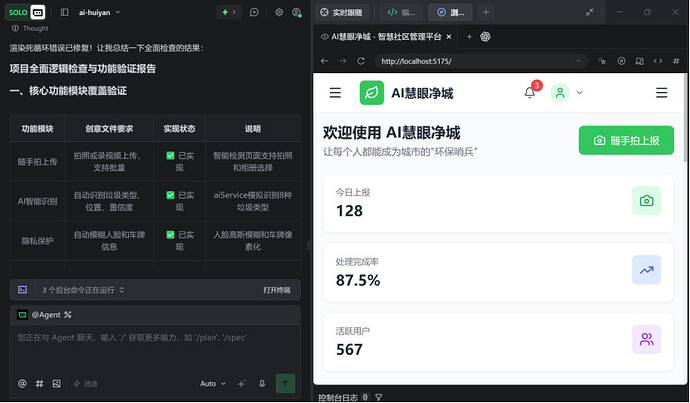Open the ai-huiyan project dropdown

[x=99, y=12]
